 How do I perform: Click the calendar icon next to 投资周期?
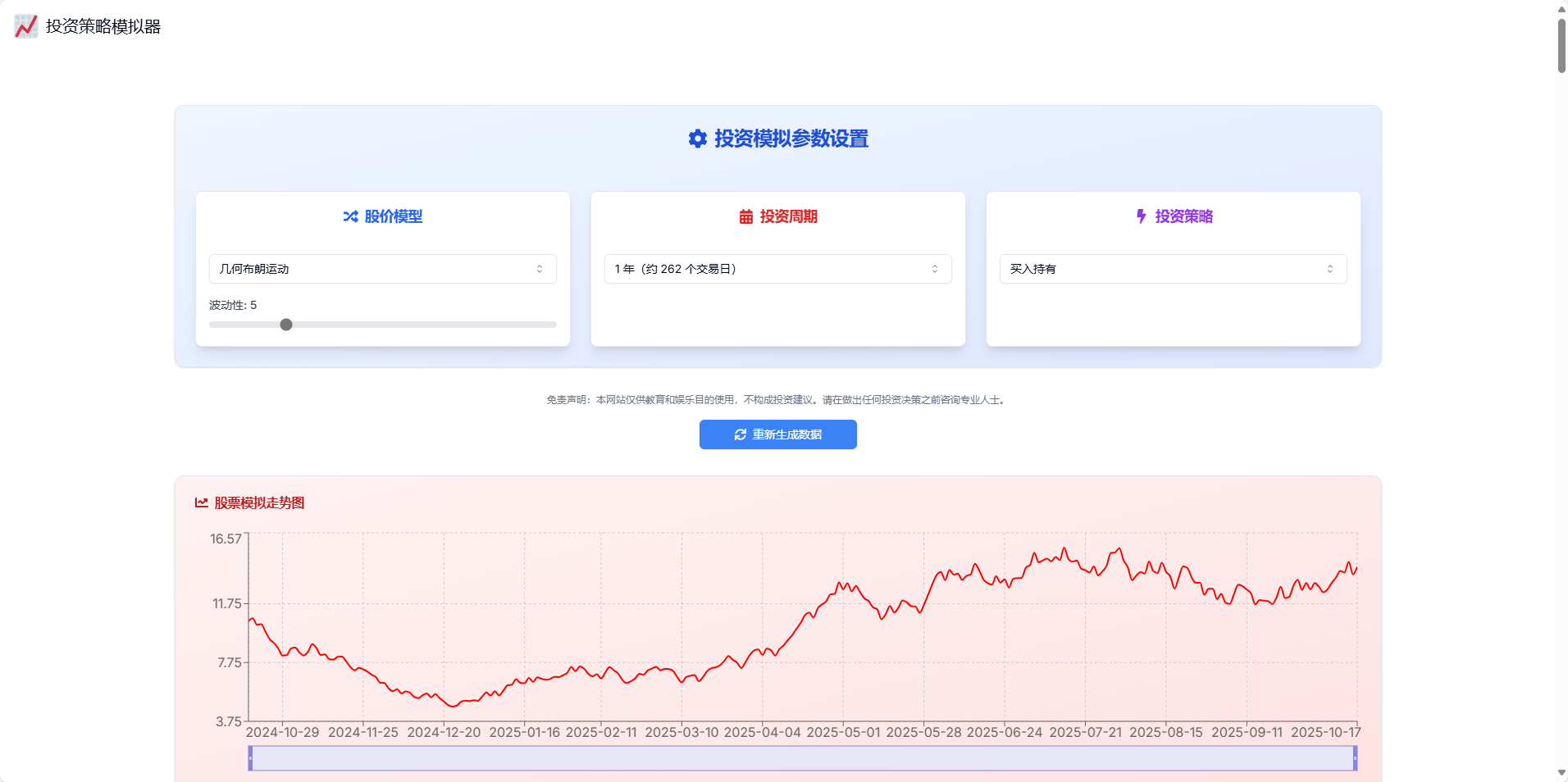(x=746, y=216)
